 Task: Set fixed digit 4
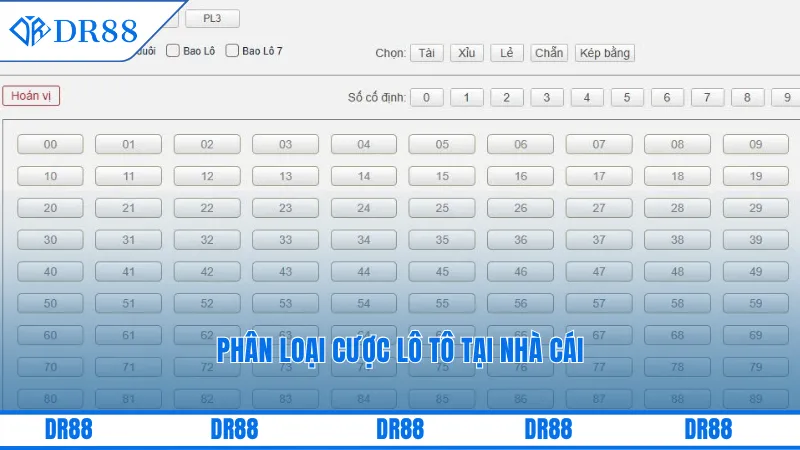[x=587, y=97]
